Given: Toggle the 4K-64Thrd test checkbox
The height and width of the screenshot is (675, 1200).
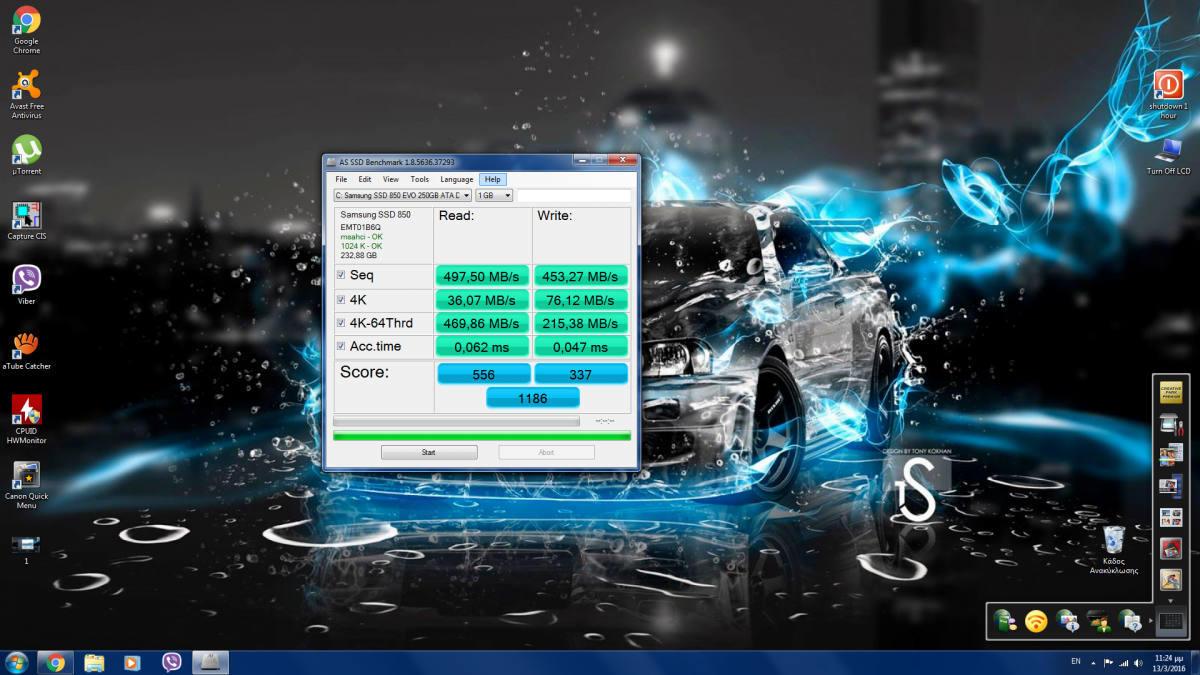Looking at the screenshot, I should (x=341, y=323).
